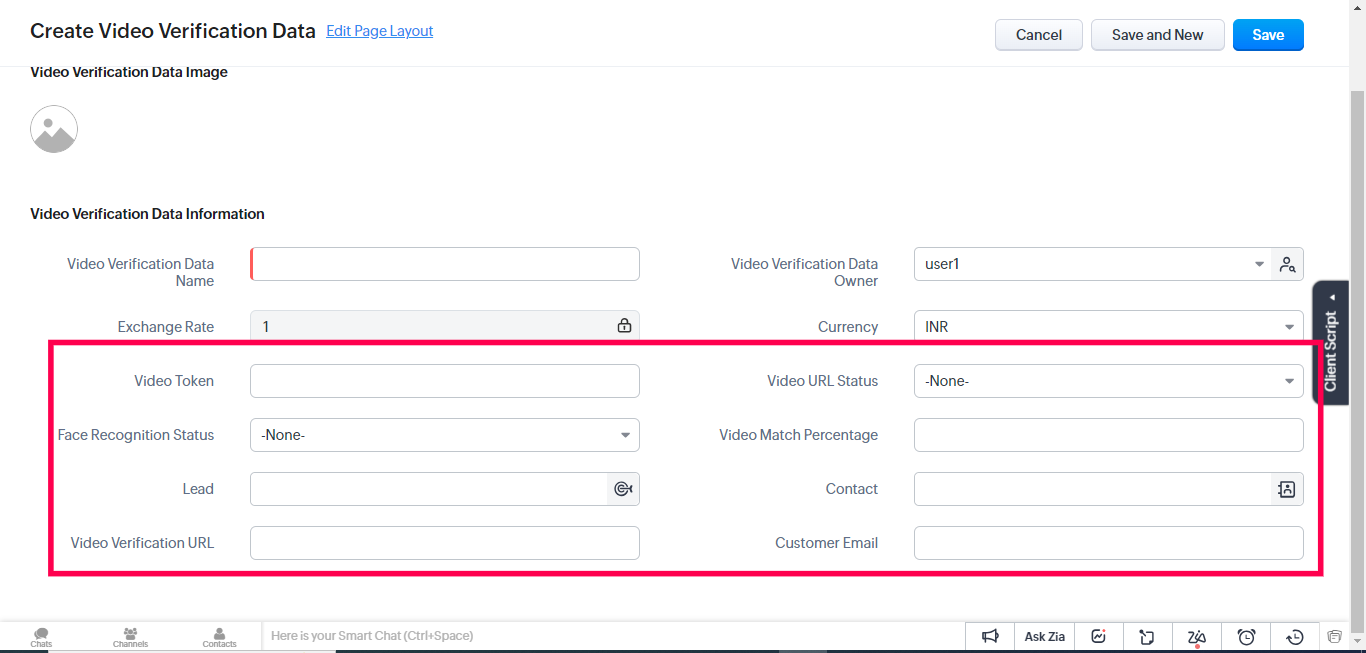This screenshot has height=653, width=1366.
Task: Click the announcements megaphone icon
Action: click(x=990, y=636)
